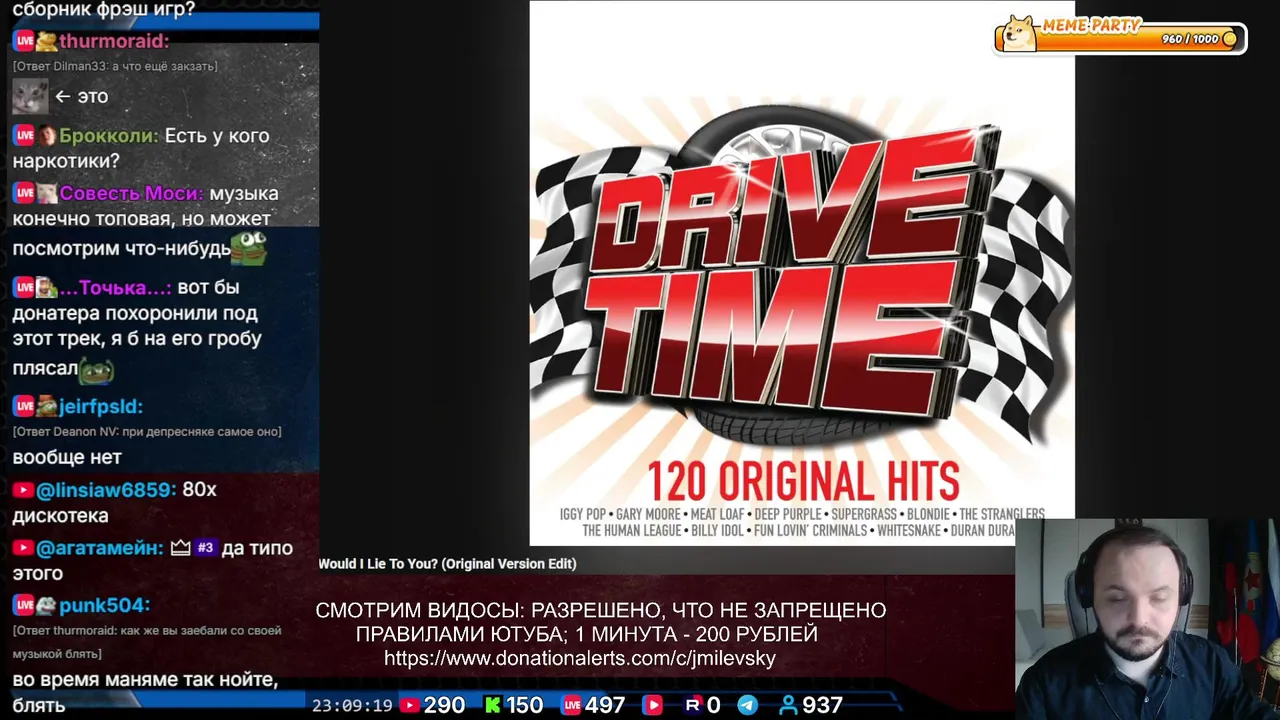Click the reply quote 'Ответ Deanon NV'
The width and height of the screenshot is (1280, 720).
click(147, 432)
